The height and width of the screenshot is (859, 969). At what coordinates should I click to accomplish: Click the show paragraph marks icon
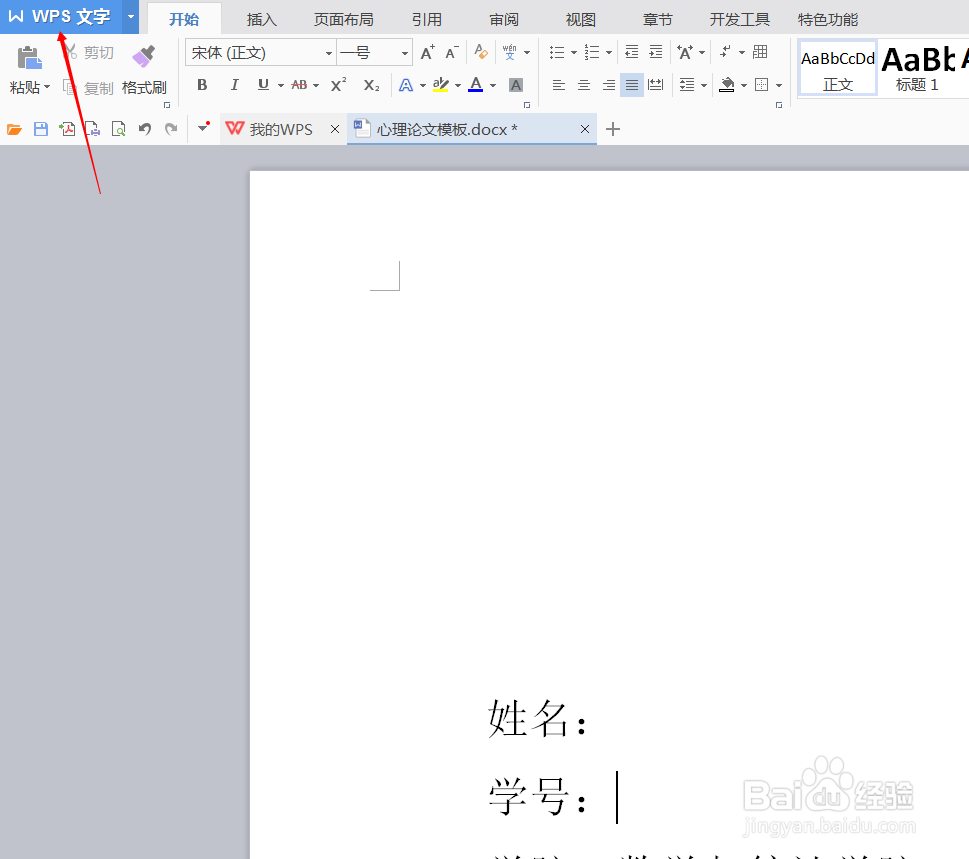pos(726,52)
